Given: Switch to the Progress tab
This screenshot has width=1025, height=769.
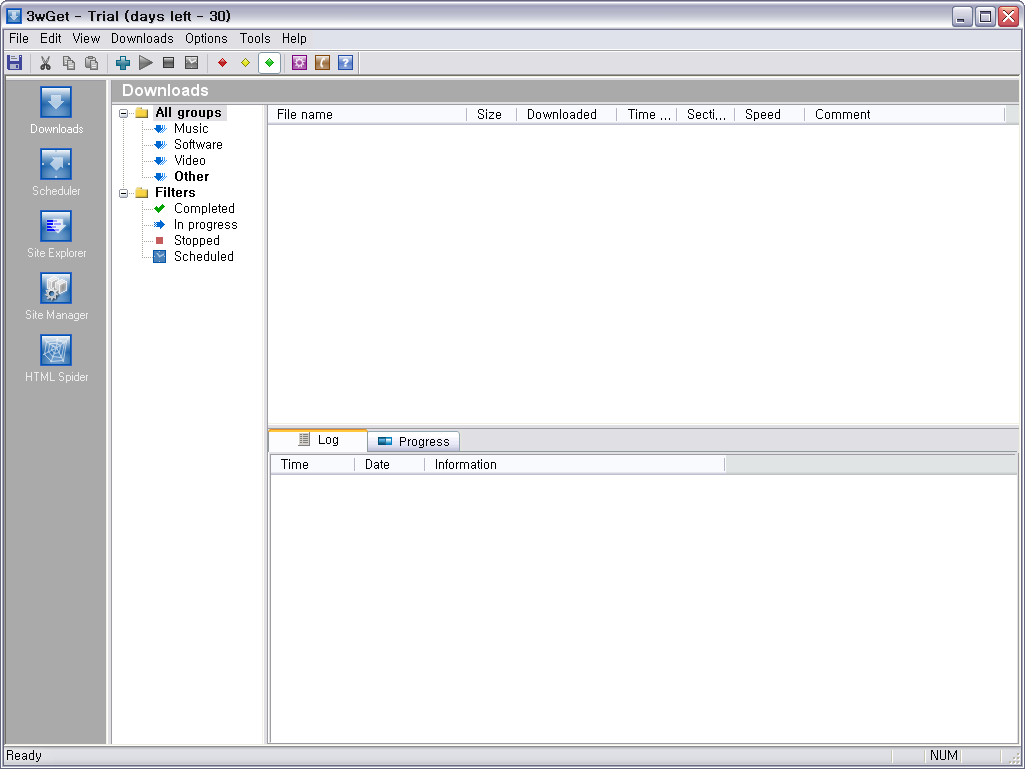Looking at the screenshot, I should [x=414, y=441].
